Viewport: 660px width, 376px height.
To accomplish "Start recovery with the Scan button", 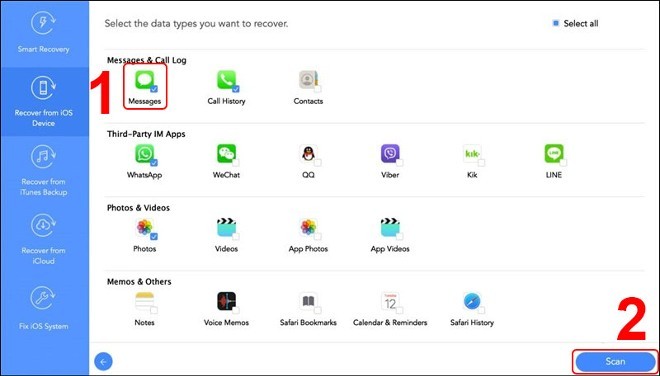I will pyautogui.click(x=615, y=361).
